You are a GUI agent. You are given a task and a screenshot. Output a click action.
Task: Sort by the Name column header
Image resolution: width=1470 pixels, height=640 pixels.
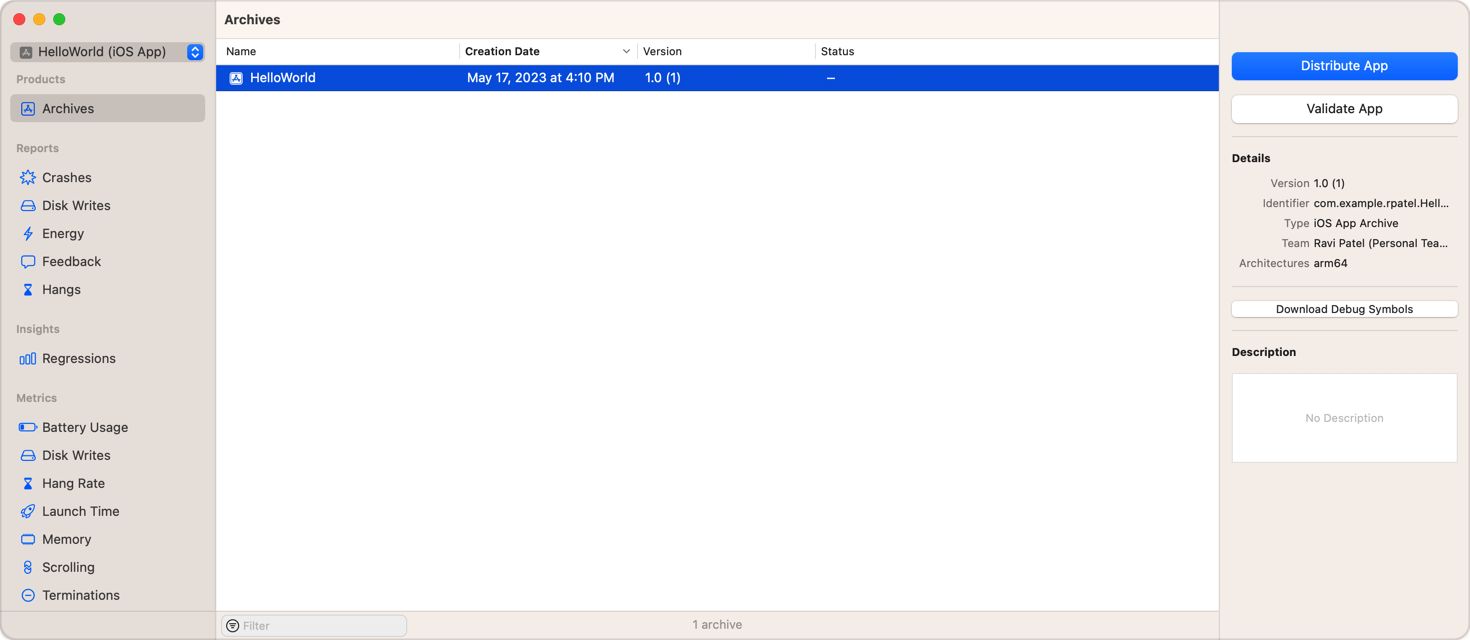338,51
